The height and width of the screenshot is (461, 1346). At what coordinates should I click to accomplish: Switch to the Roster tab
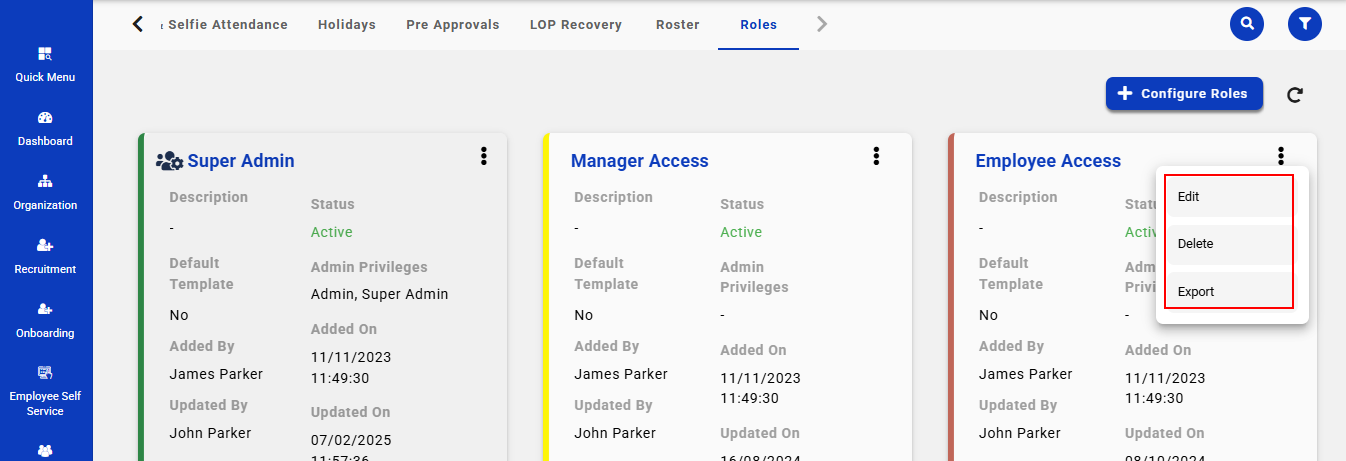pos(677,25)
